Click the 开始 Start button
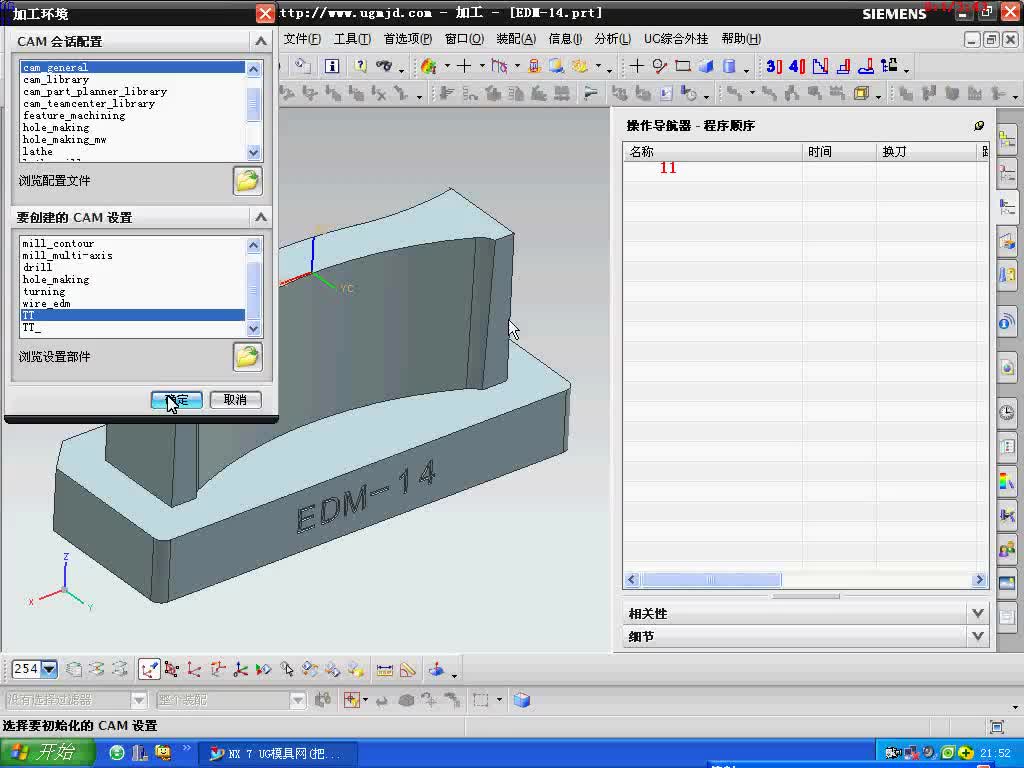Image resolution: width=1024 pixels, height=768 pixels. pyautogui.click(x=47, y=753)
